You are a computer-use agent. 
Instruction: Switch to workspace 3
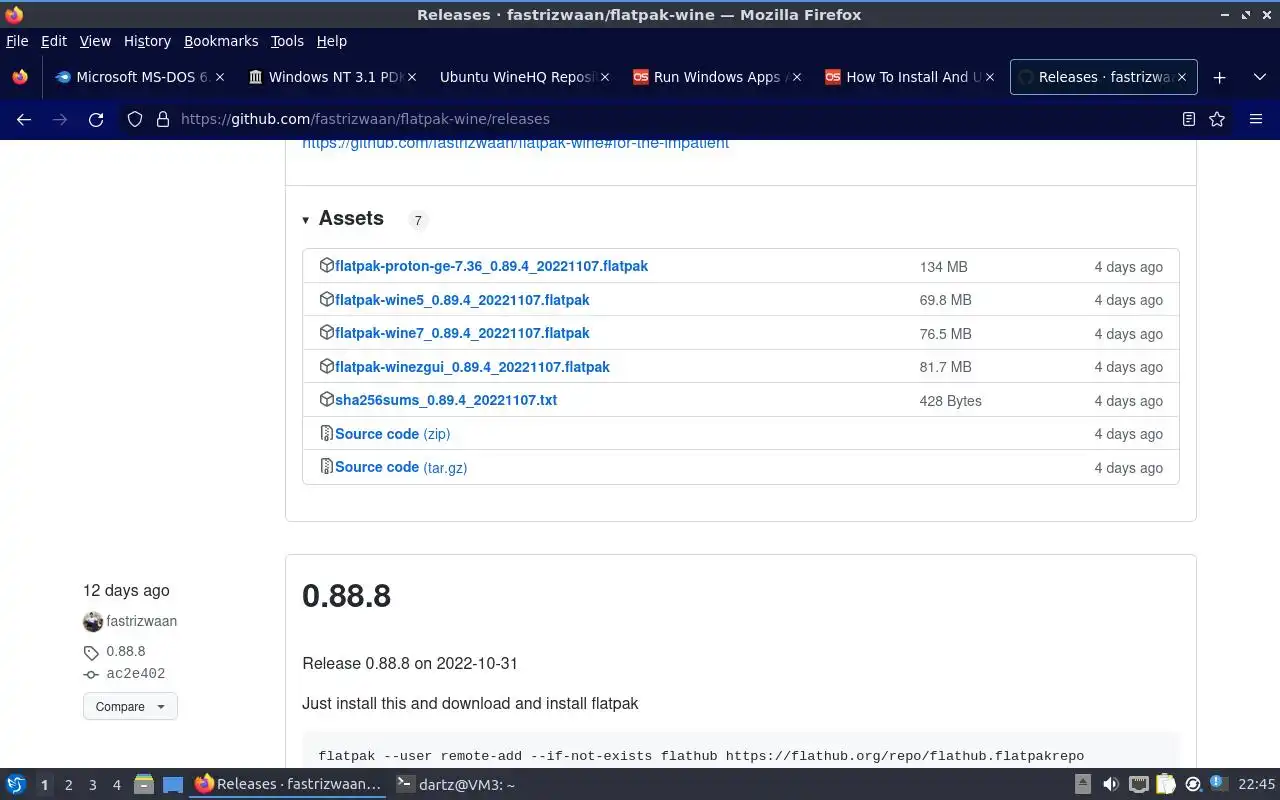coord(93,785)
